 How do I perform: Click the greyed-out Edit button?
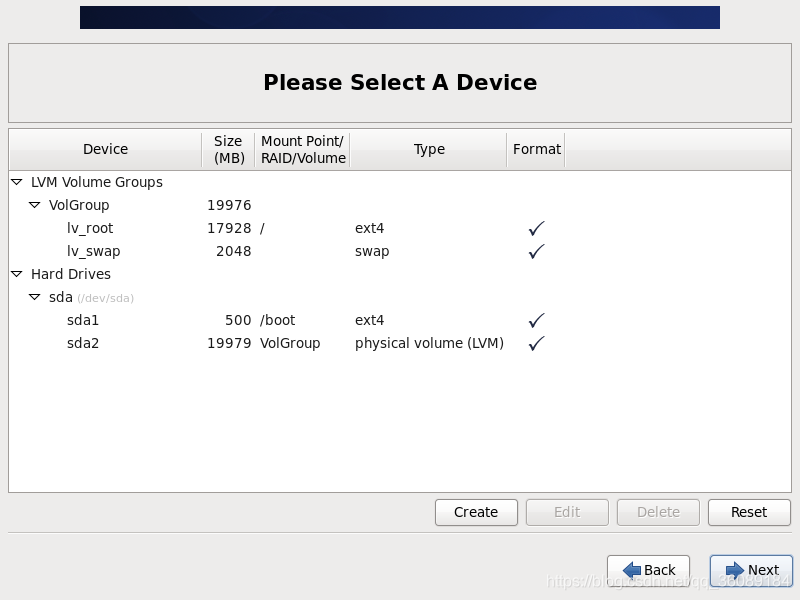click(567, 512)
